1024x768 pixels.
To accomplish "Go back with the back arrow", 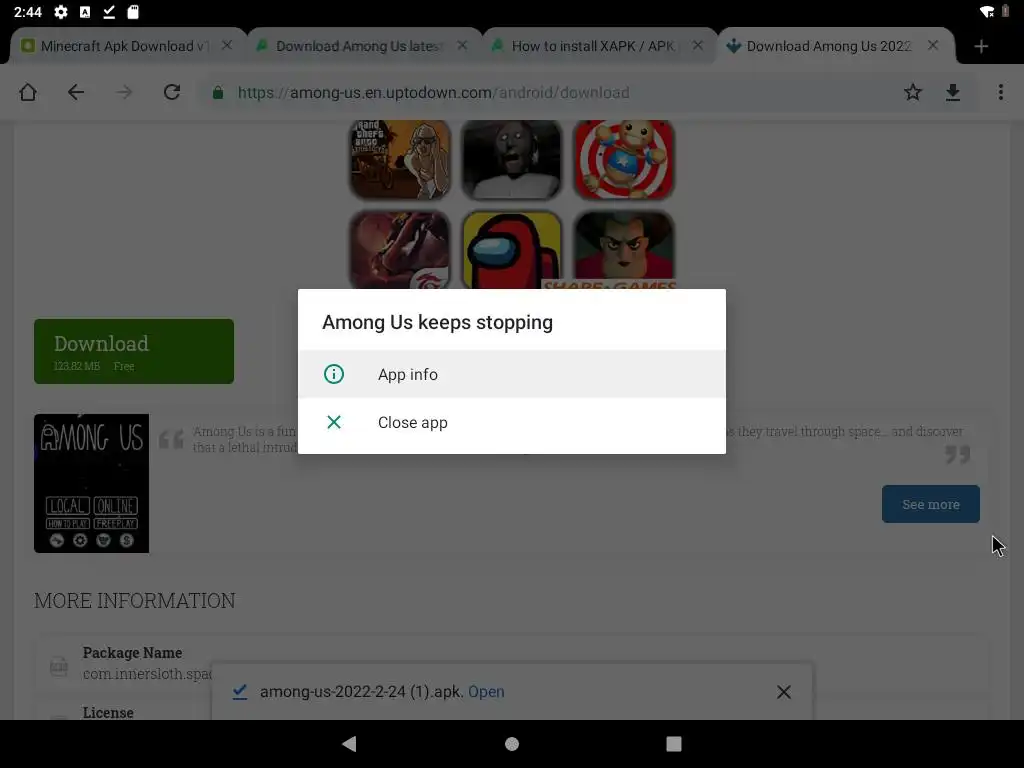I will [x=76, y=92].
